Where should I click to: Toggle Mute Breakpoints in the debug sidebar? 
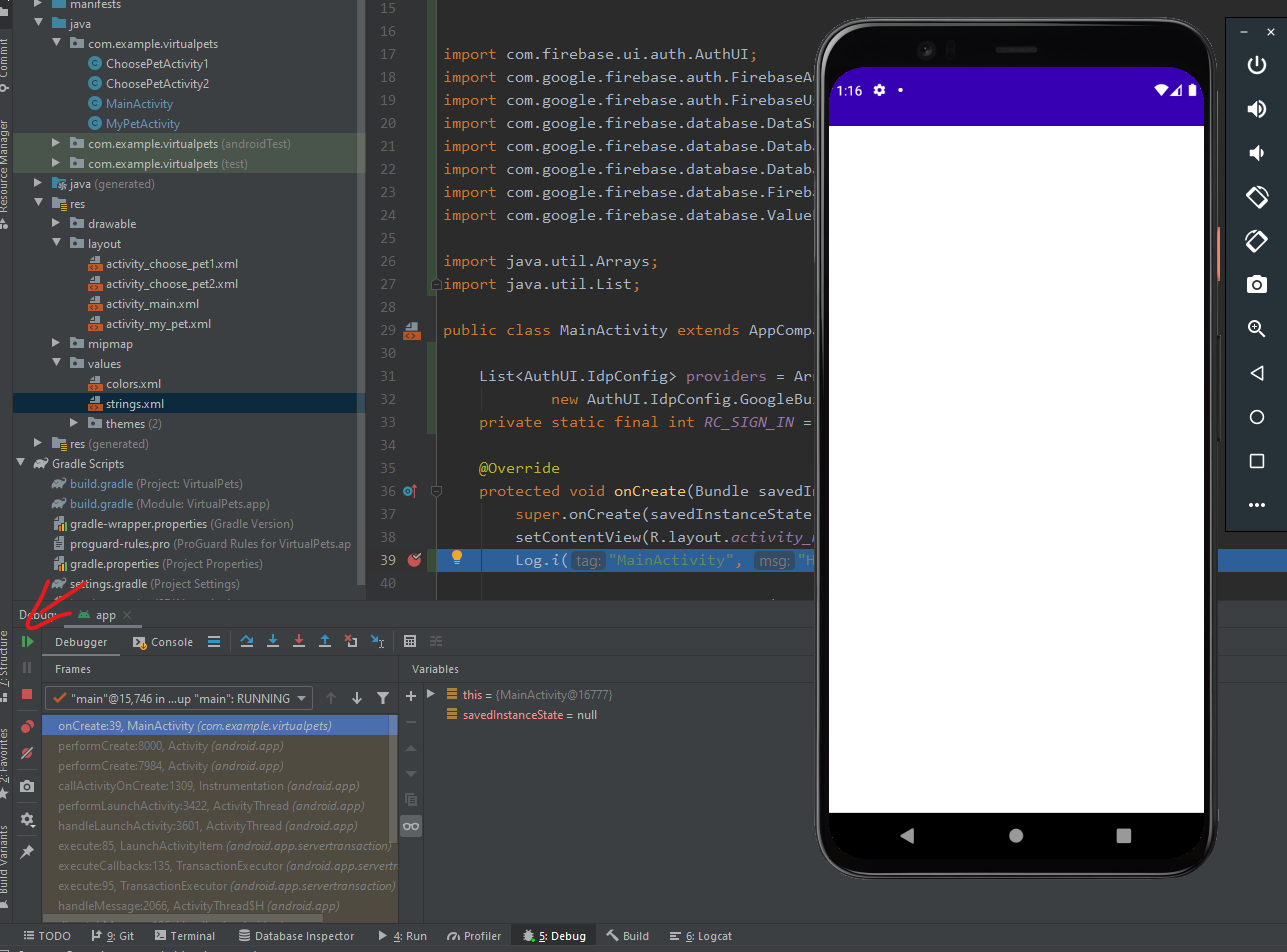[x=27, y=752]
